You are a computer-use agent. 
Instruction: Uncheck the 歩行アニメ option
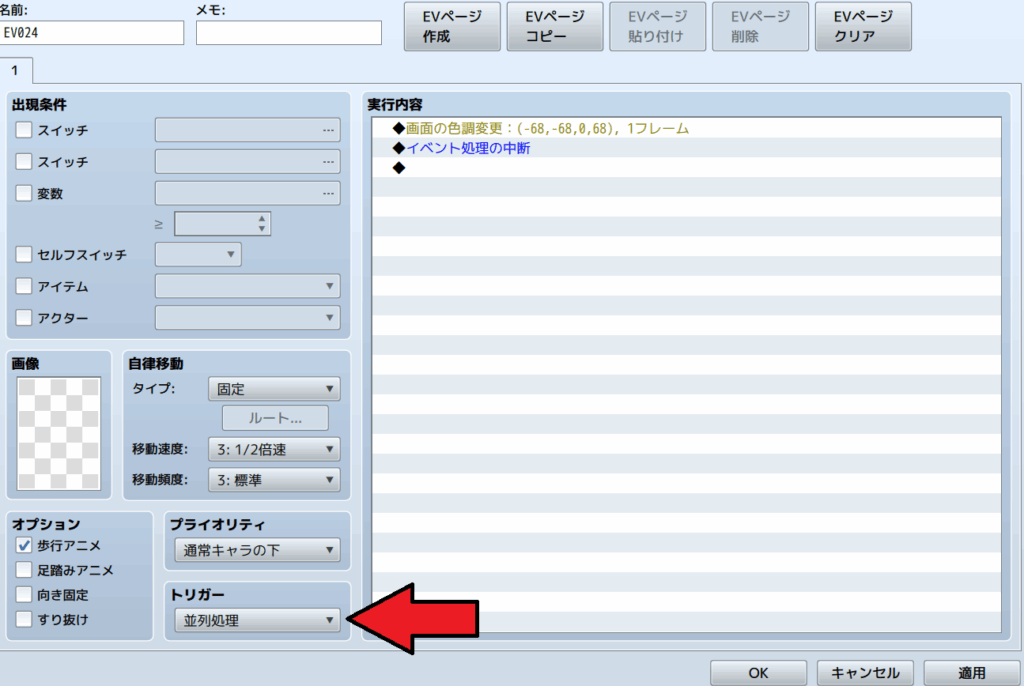[x=24, y=546]
